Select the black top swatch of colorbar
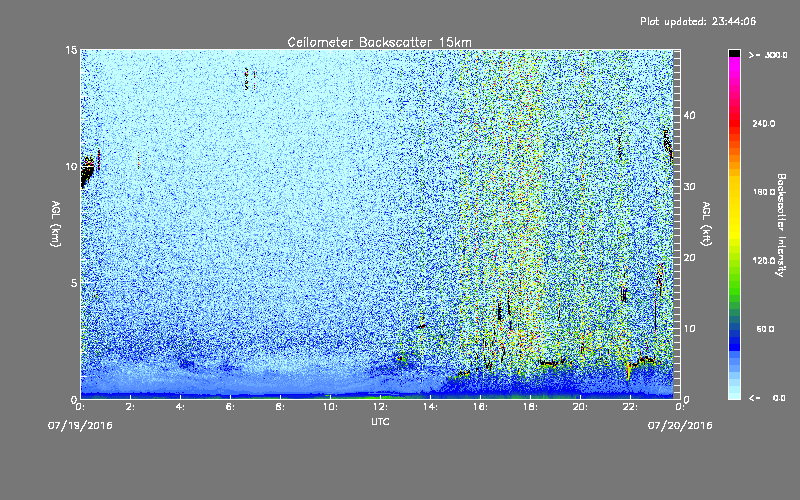800x500 pixels. coord(734,53)
